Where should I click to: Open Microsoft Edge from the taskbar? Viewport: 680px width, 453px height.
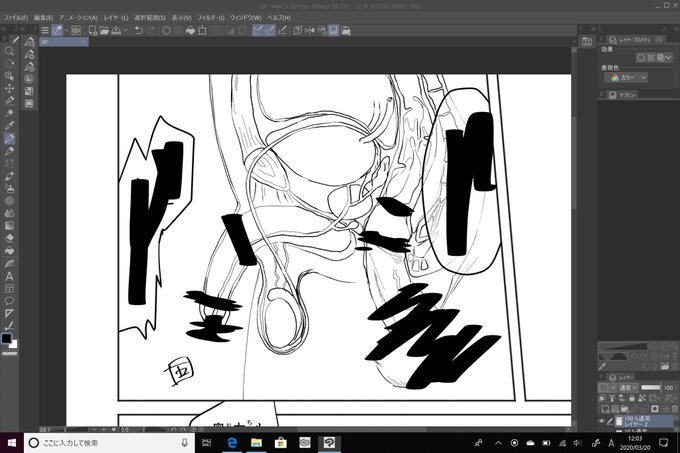(232, 443)
